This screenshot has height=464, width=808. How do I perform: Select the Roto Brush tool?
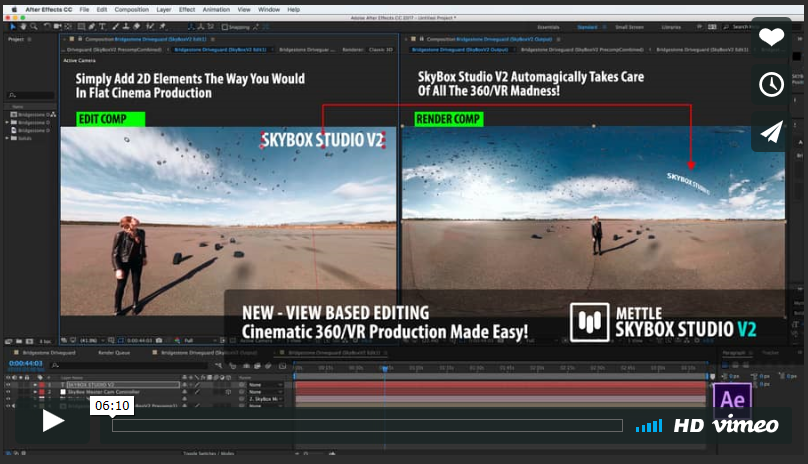(x=150, y=26)
